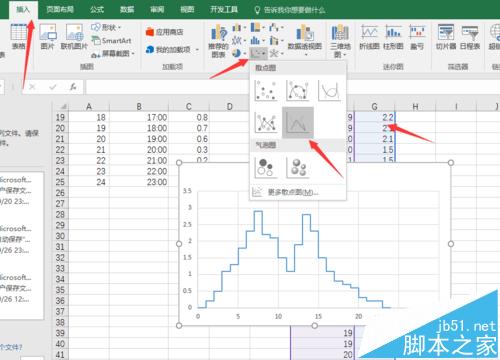Switch to the 开发工具 Developer tab
Viewport: 500px width, 360px height.
224,9
